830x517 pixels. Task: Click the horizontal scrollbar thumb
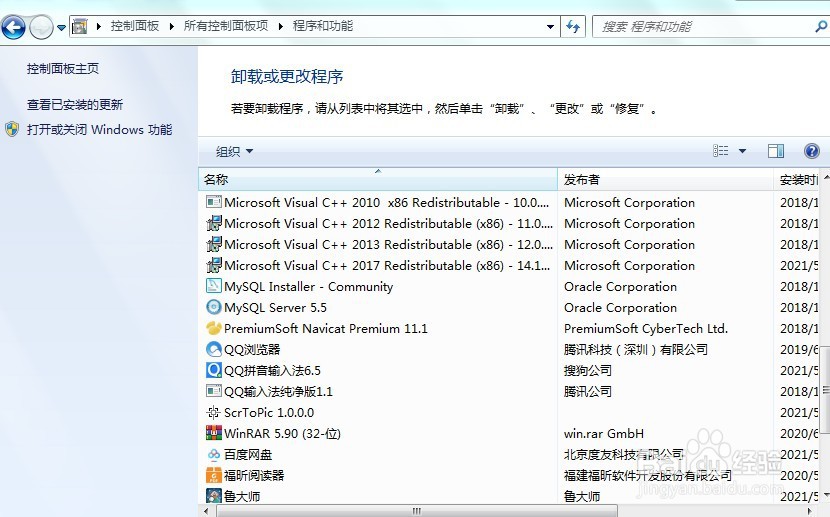click(x=417, y=511)
